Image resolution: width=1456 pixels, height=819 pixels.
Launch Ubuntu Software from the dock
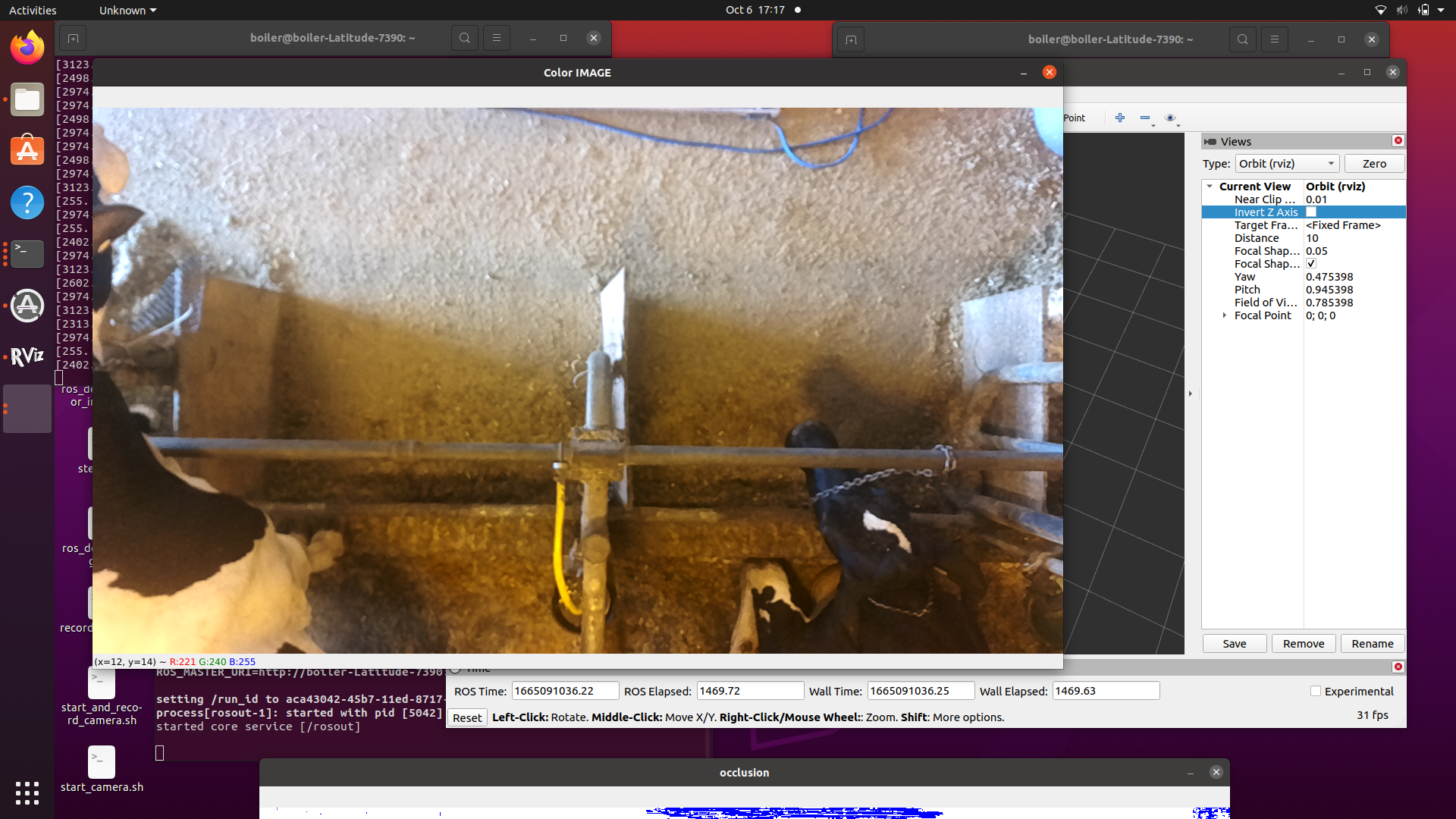[x=27, y=151]
